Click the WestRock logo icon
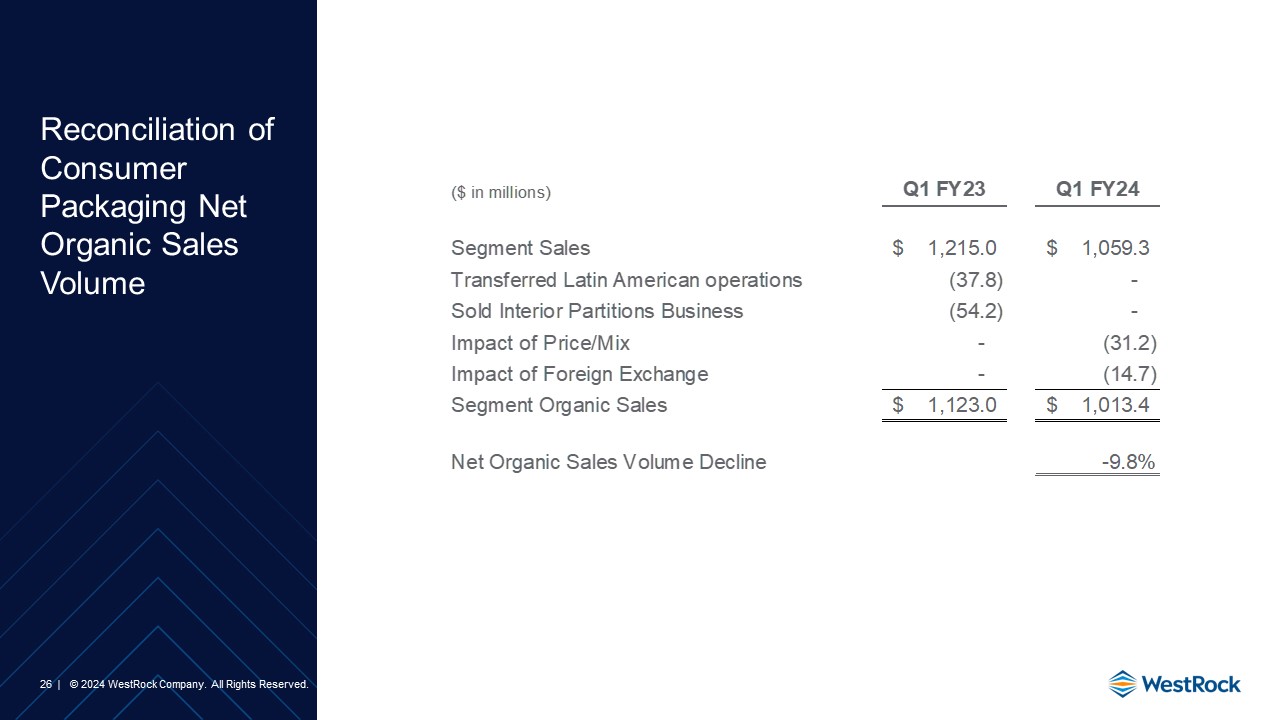1280x720 pixels. coord(1122,684)
